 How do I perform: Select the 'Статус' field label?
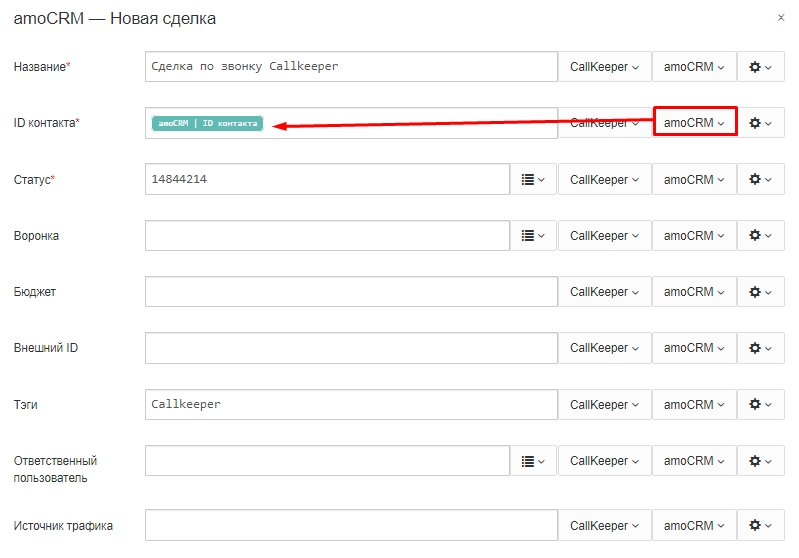click(x=34, y=180)
